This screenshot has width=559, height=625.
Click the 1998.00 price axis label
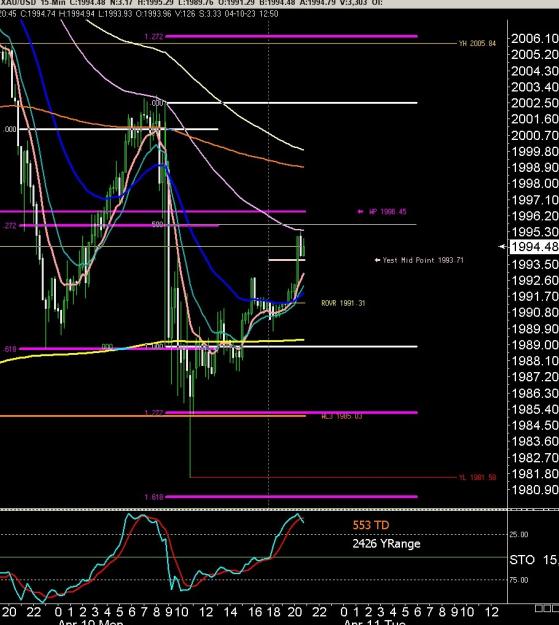[x=535, y=183]
